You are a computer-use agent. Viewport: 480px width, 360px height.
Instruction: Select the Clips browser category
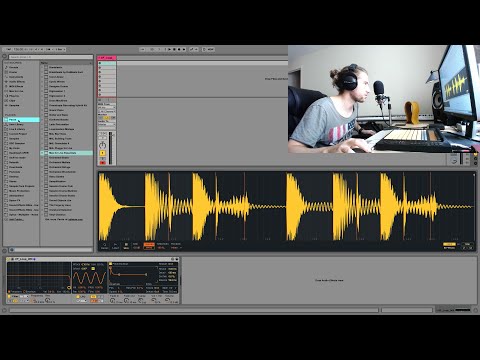12,100
